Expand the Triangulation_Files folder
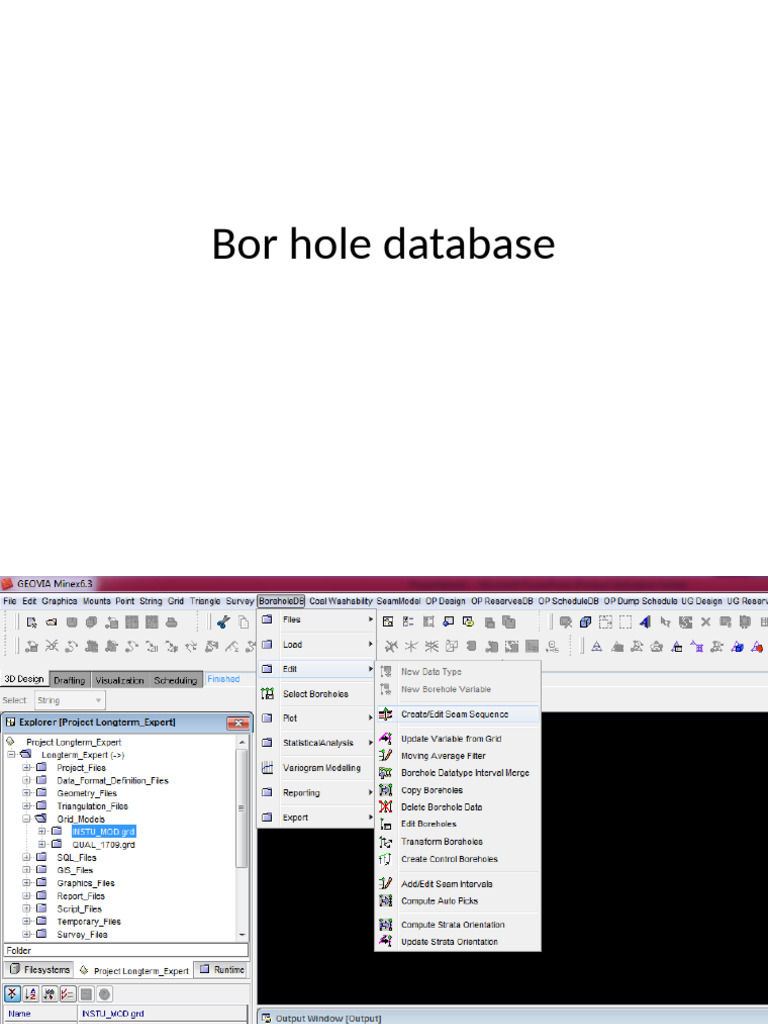768x1024 pixels. tap(27, 806)
